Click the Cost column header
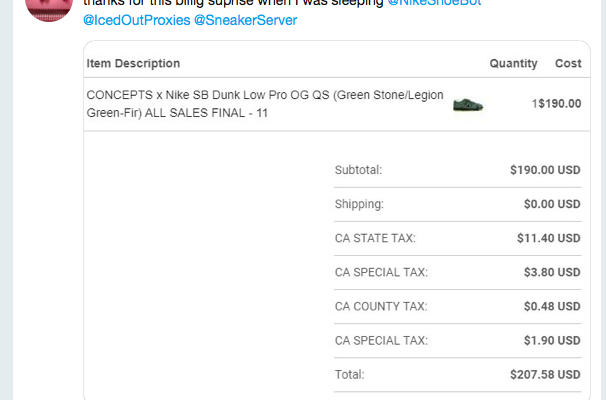This screenshot has width=606, height=400. pyautogui.click(x=568, y=63)
